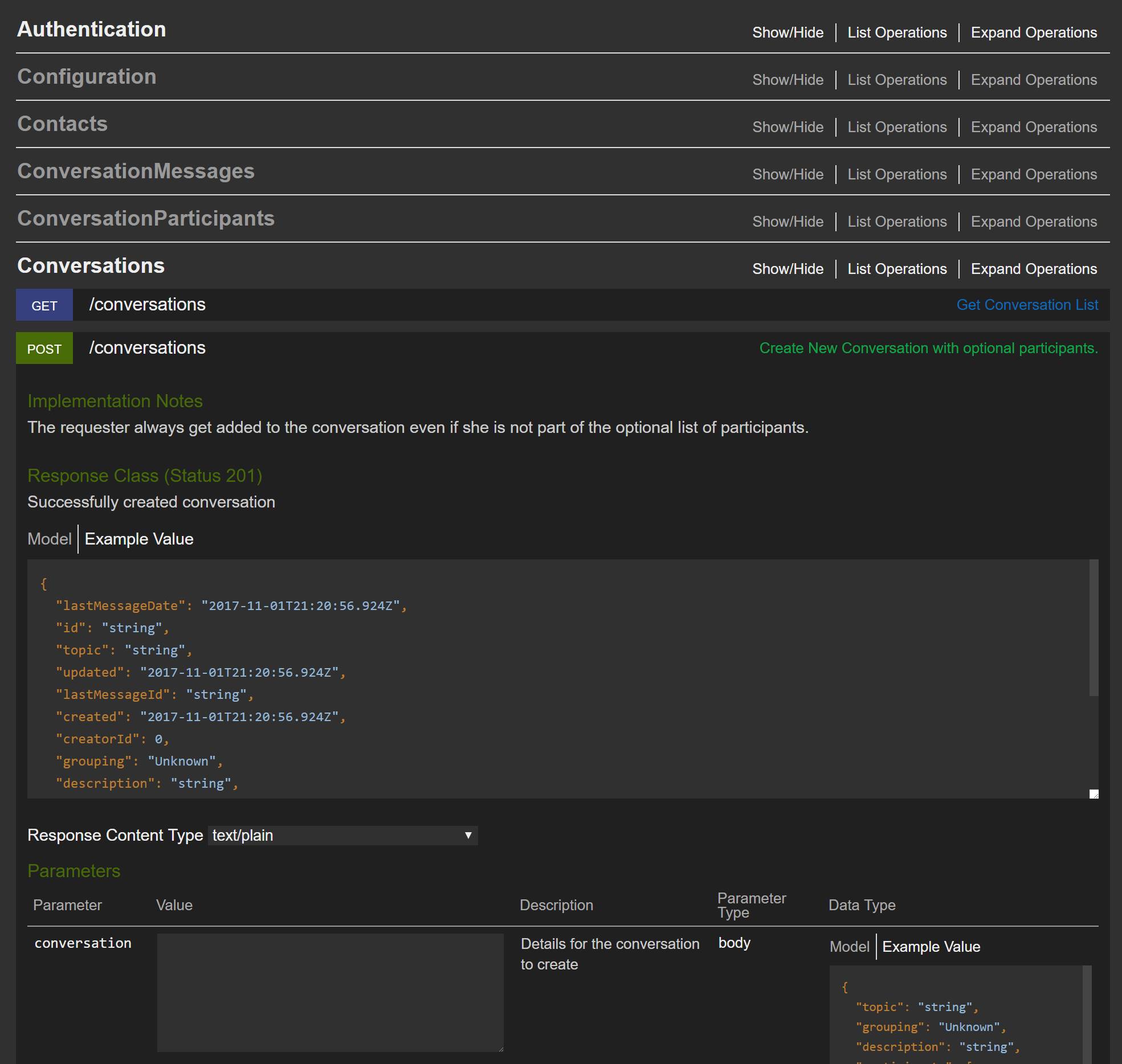The height and width of the screenshot is (1064, 1122).
Task: Expand Operations for Configuration
Action: pos(1034,80)
